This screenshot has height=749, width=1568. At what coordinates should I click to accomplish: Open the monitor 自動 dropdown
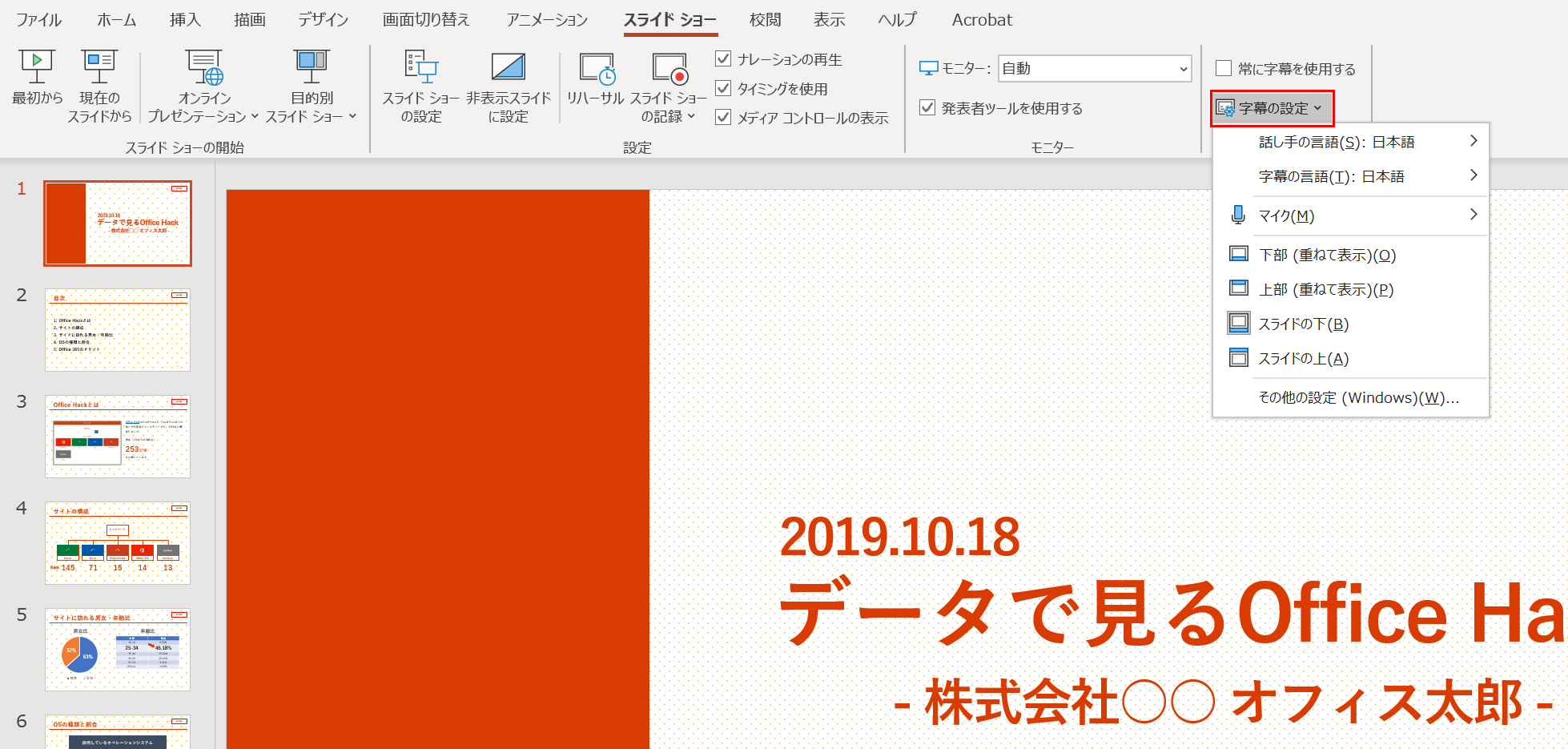click(1095, 69)
